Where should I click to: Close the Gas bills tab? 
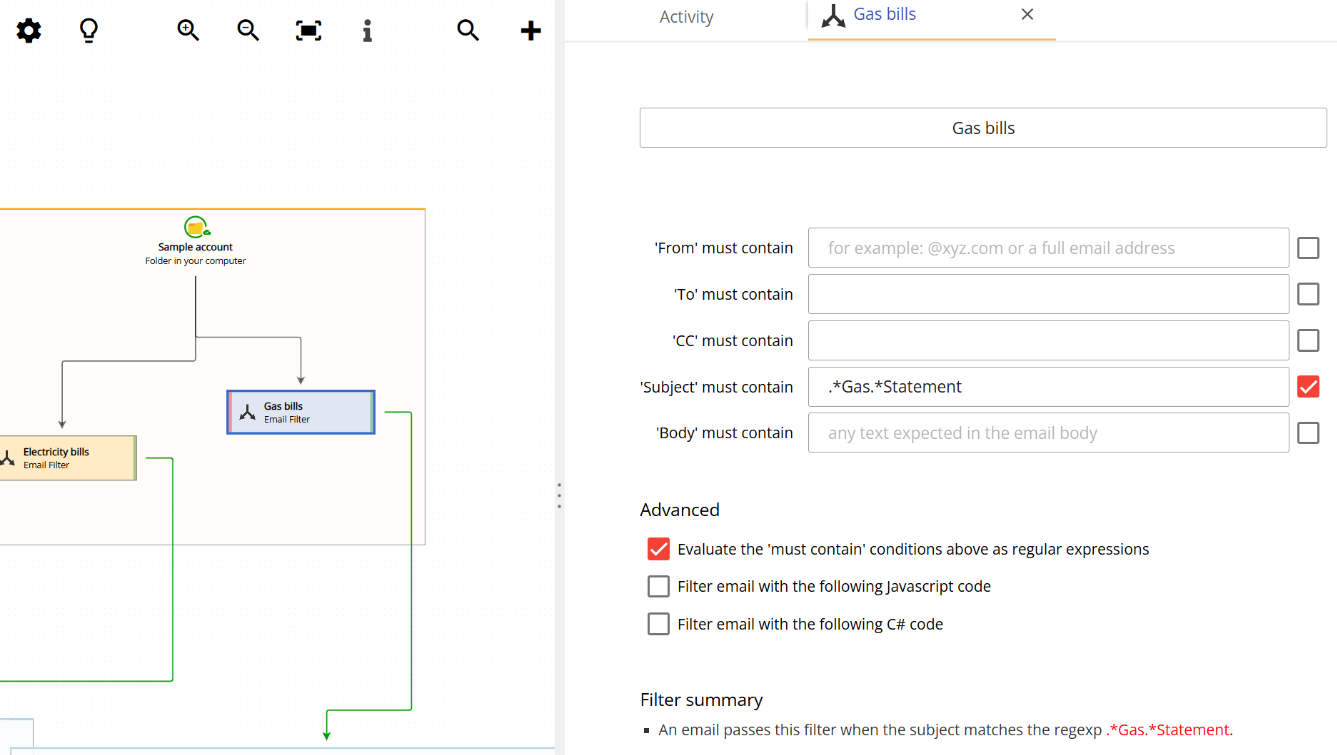(x=1026, y=15)
